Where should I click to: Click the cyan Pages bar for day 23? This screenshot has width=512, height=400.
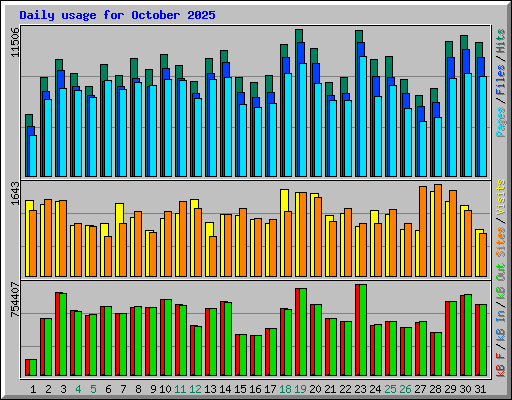tap(363, 116)
